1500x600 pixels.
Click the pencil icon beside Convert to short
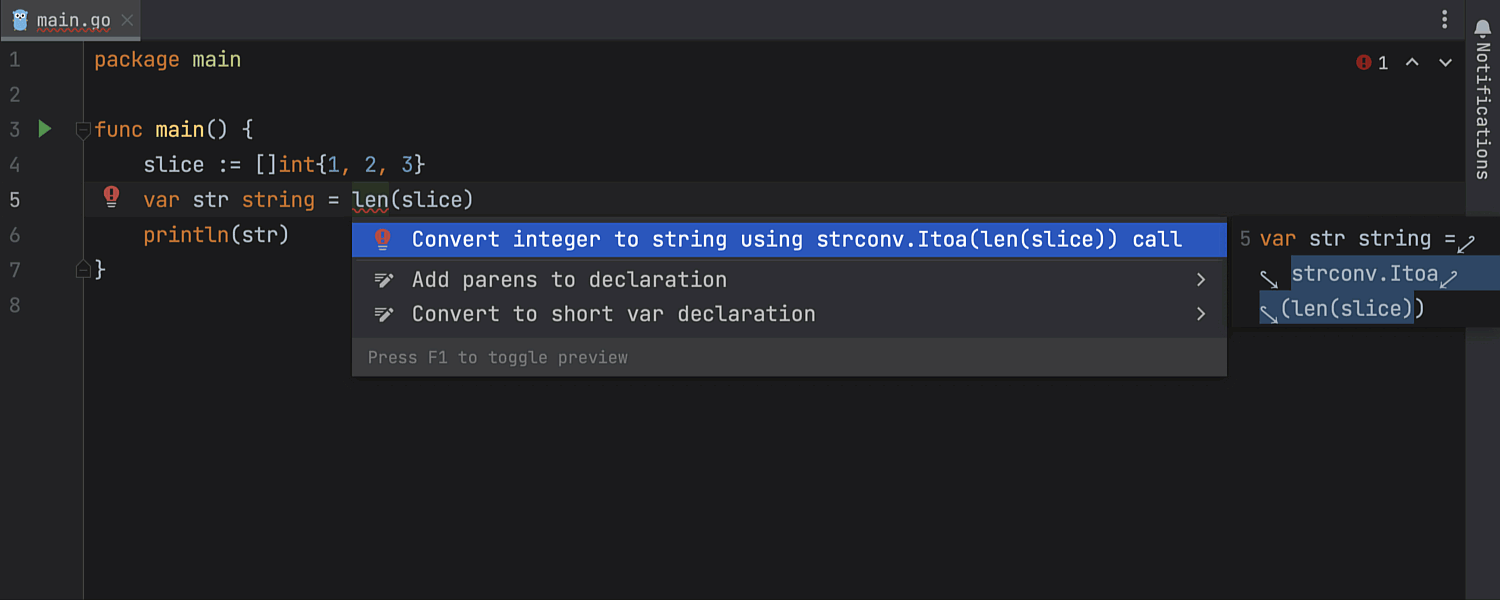point(383,314)
